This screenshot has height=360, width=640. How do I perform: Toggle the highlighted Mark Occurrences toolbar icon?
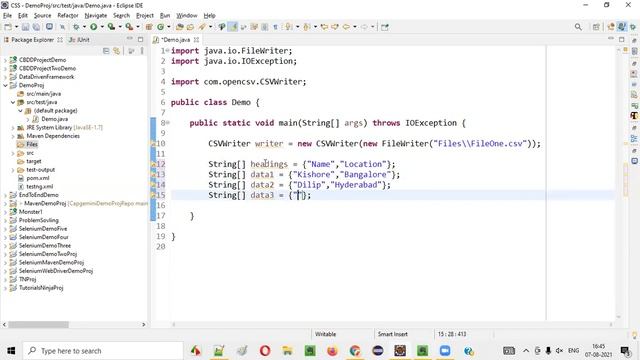click(233, 27)
